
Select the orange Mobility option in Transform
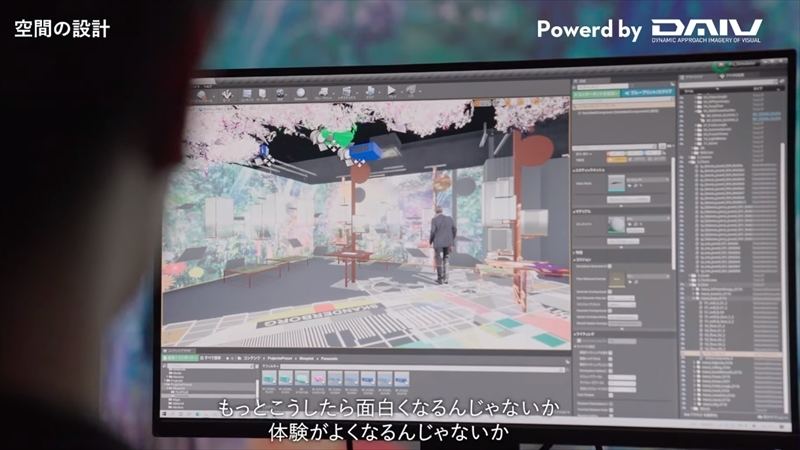click(x=616, y=160)
